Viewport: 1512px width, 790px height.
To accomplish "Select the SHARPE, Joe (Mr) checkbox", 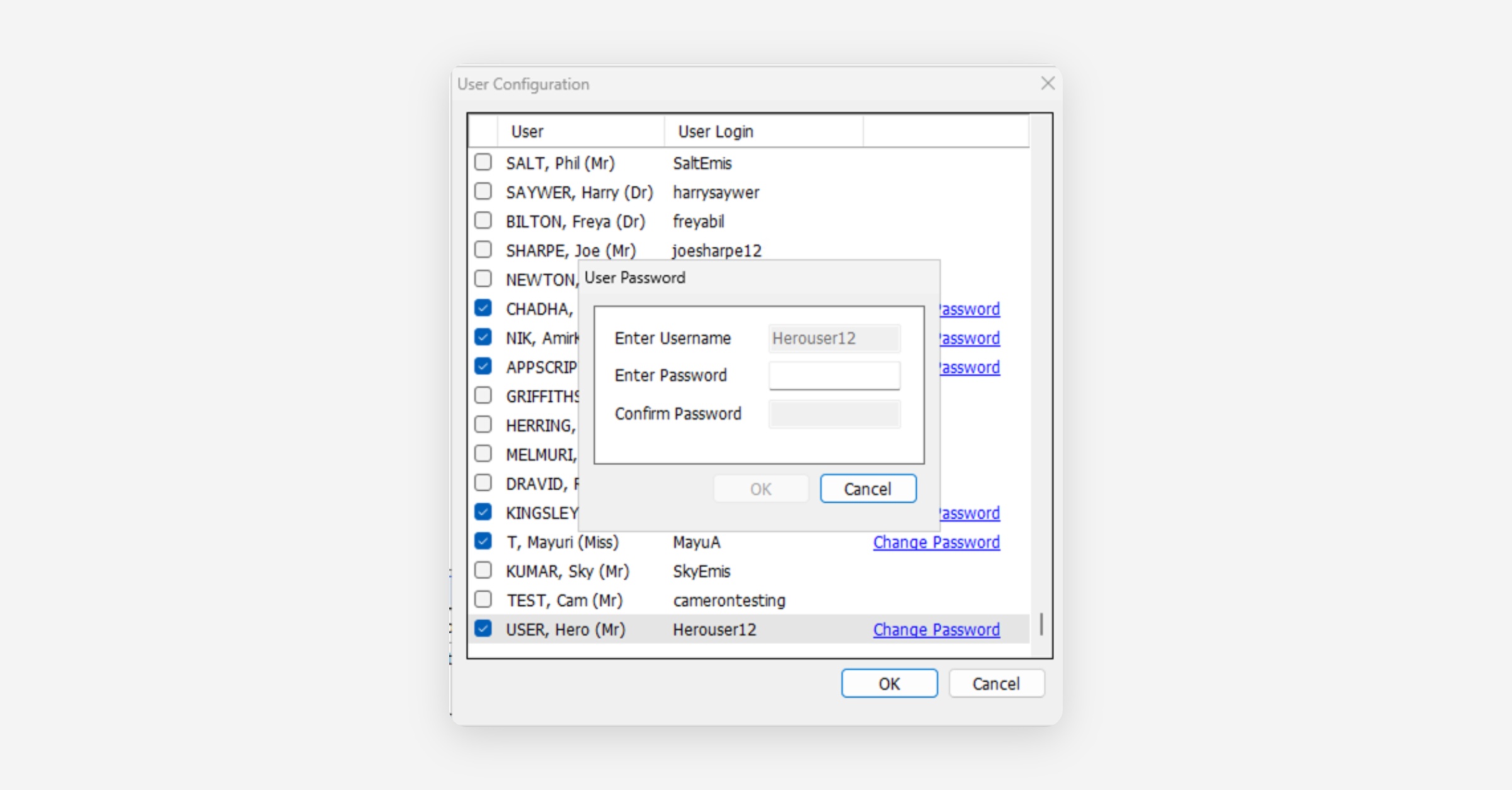I will 483,249.
